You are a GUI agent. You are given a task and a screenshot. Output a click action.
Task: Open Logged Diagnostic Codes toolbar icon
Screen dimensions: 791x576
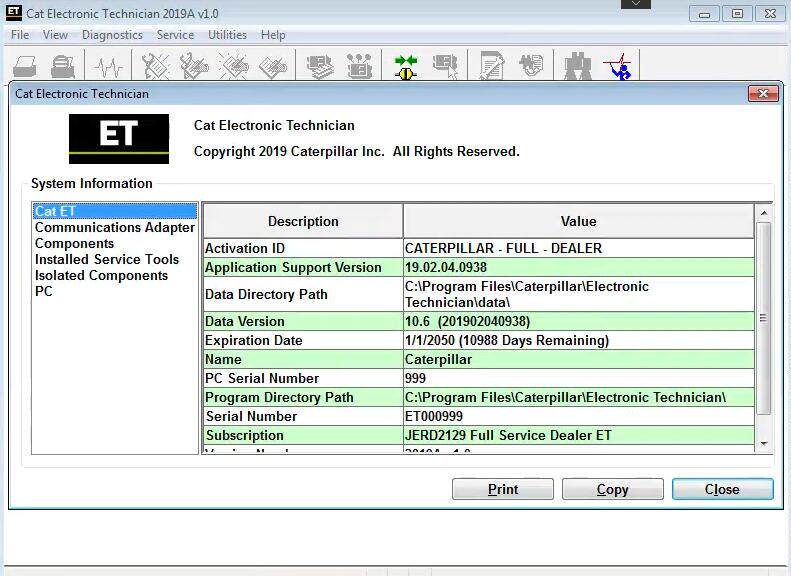click(194, 66)
